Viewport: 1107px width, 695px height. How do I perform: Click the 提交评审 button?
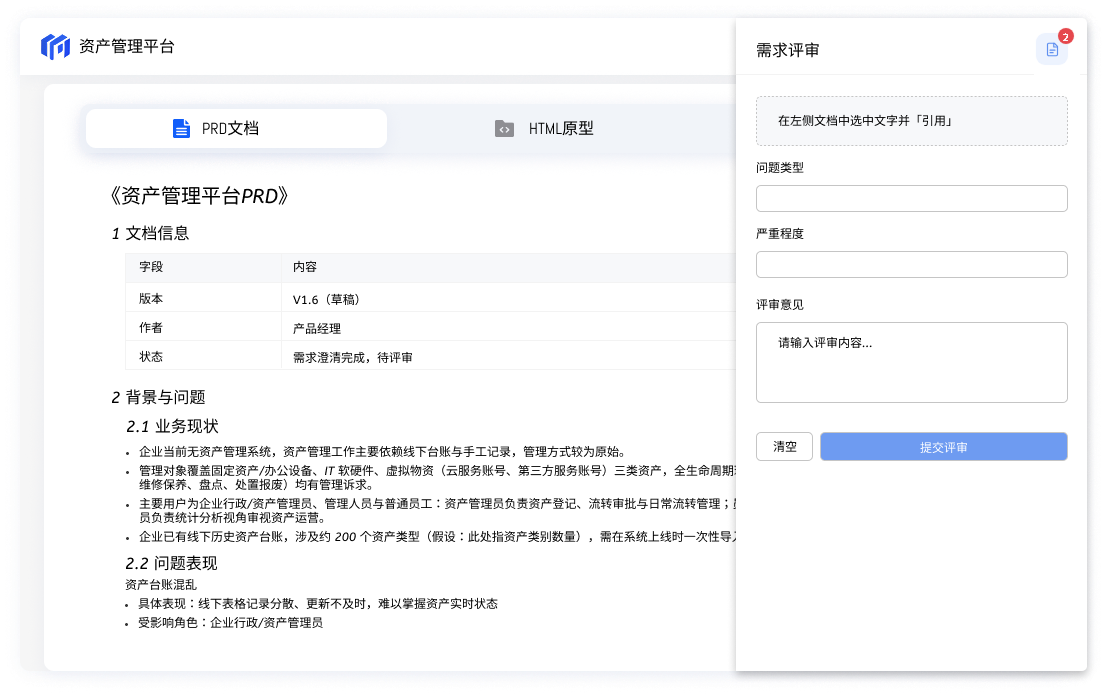[x=944, y=446]
